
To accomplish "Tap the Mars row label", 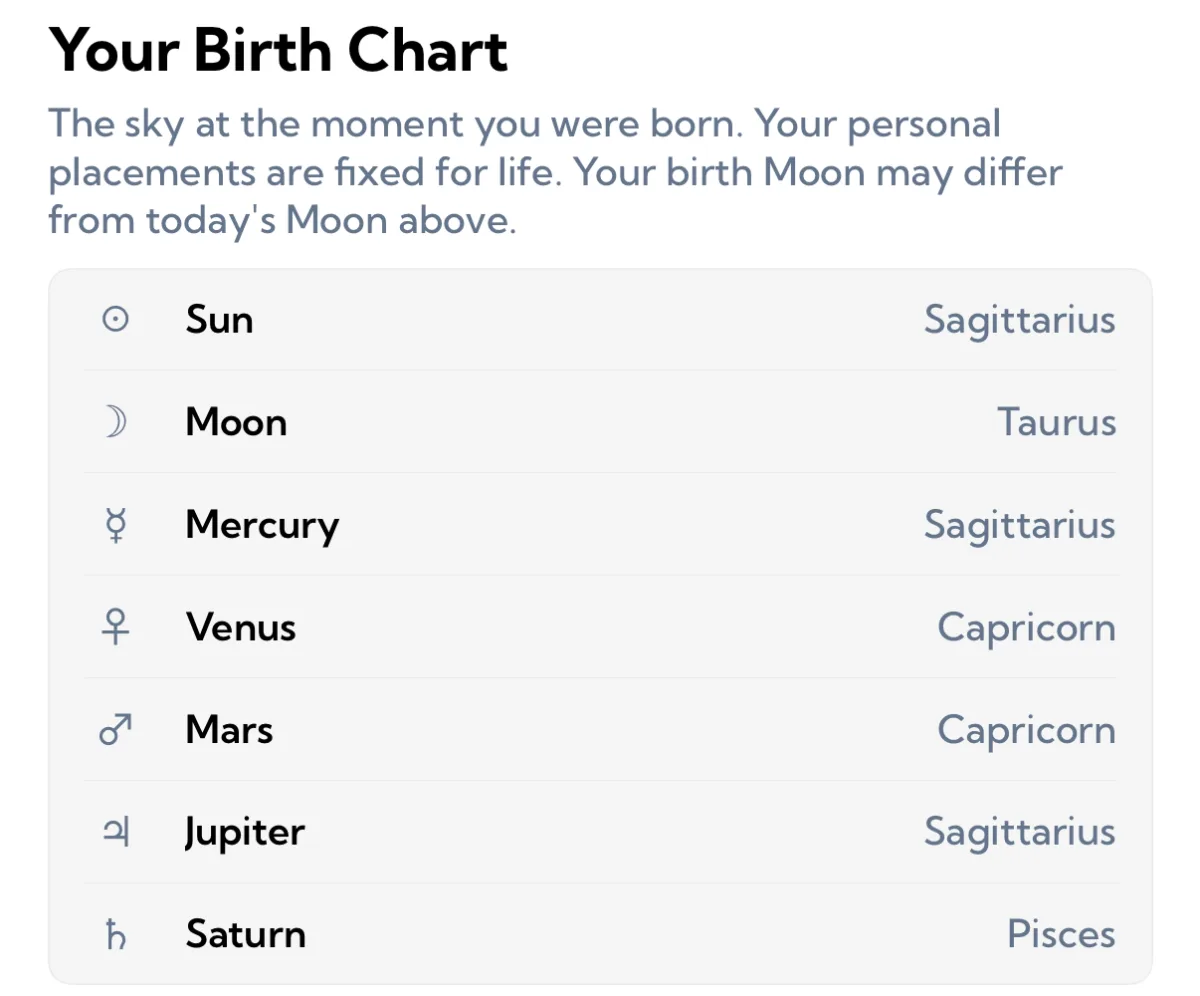I will point(229,730).
